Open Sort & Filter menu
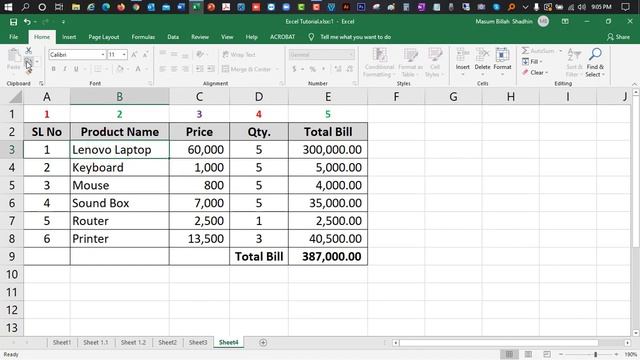 point(574,62)
